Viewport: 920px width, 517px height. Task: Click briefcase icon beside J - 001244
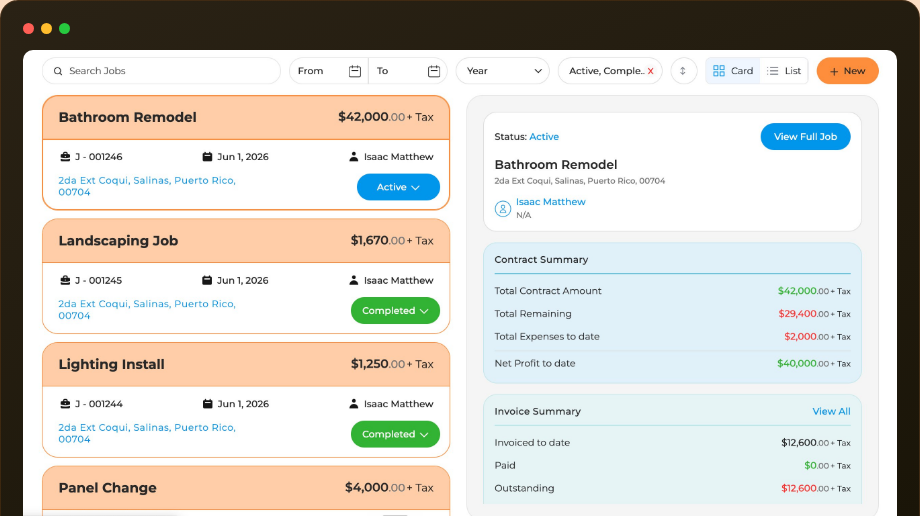65,404
